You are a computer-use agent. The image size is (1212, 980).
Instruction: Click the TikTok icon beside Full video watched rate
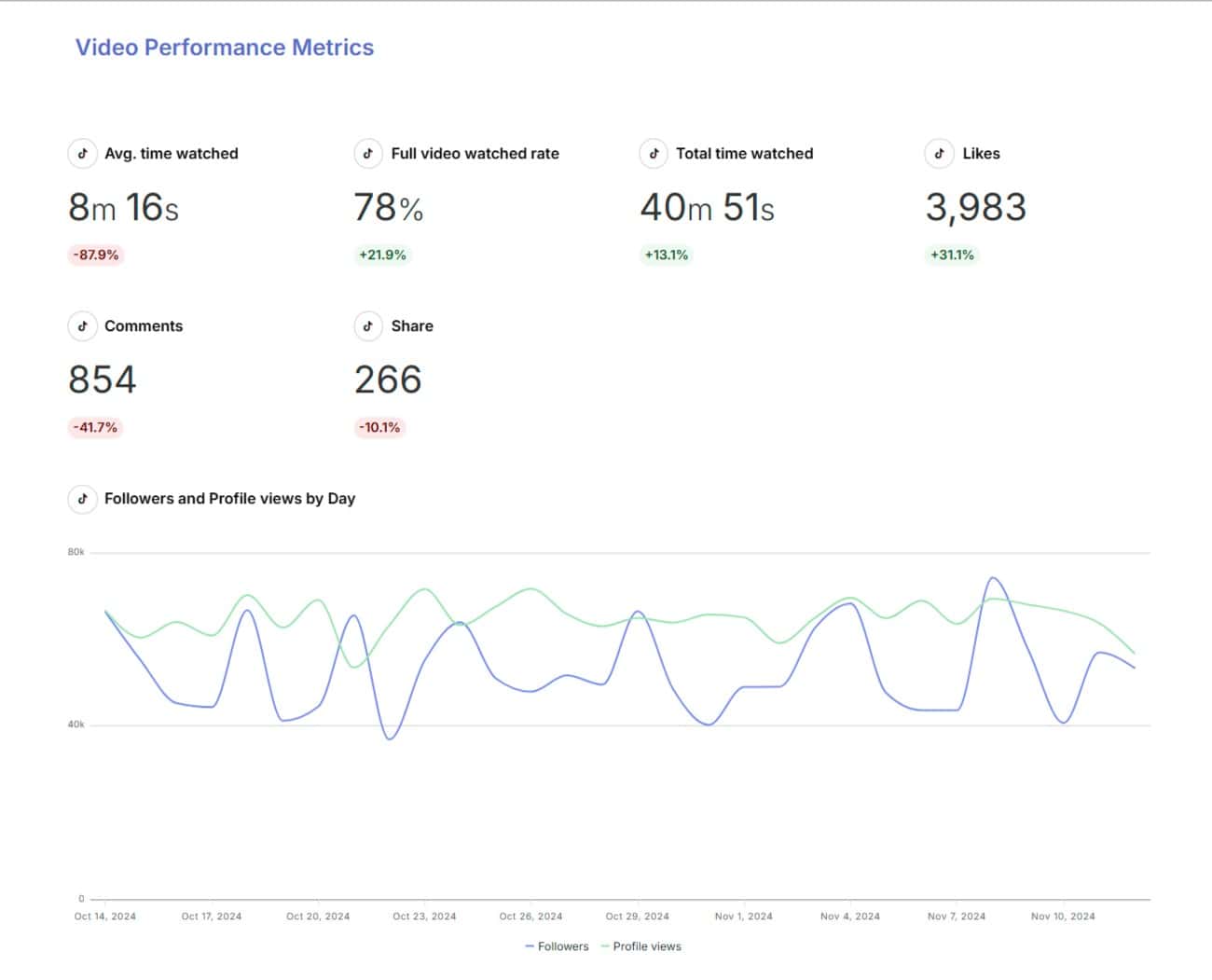pos(368,153)
